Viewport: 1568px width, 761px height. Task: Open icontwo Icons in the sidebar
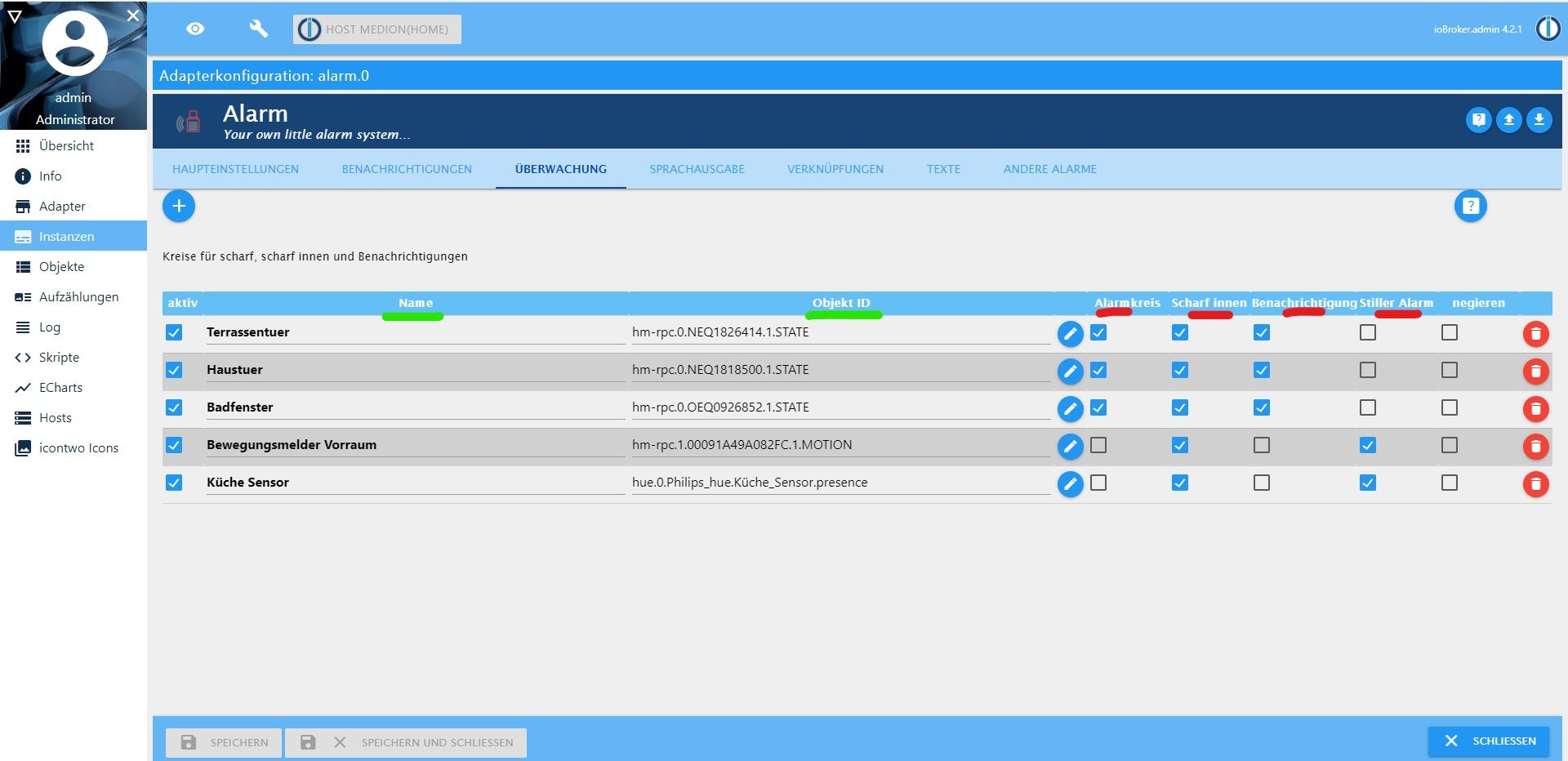click(x=73, y=447)
